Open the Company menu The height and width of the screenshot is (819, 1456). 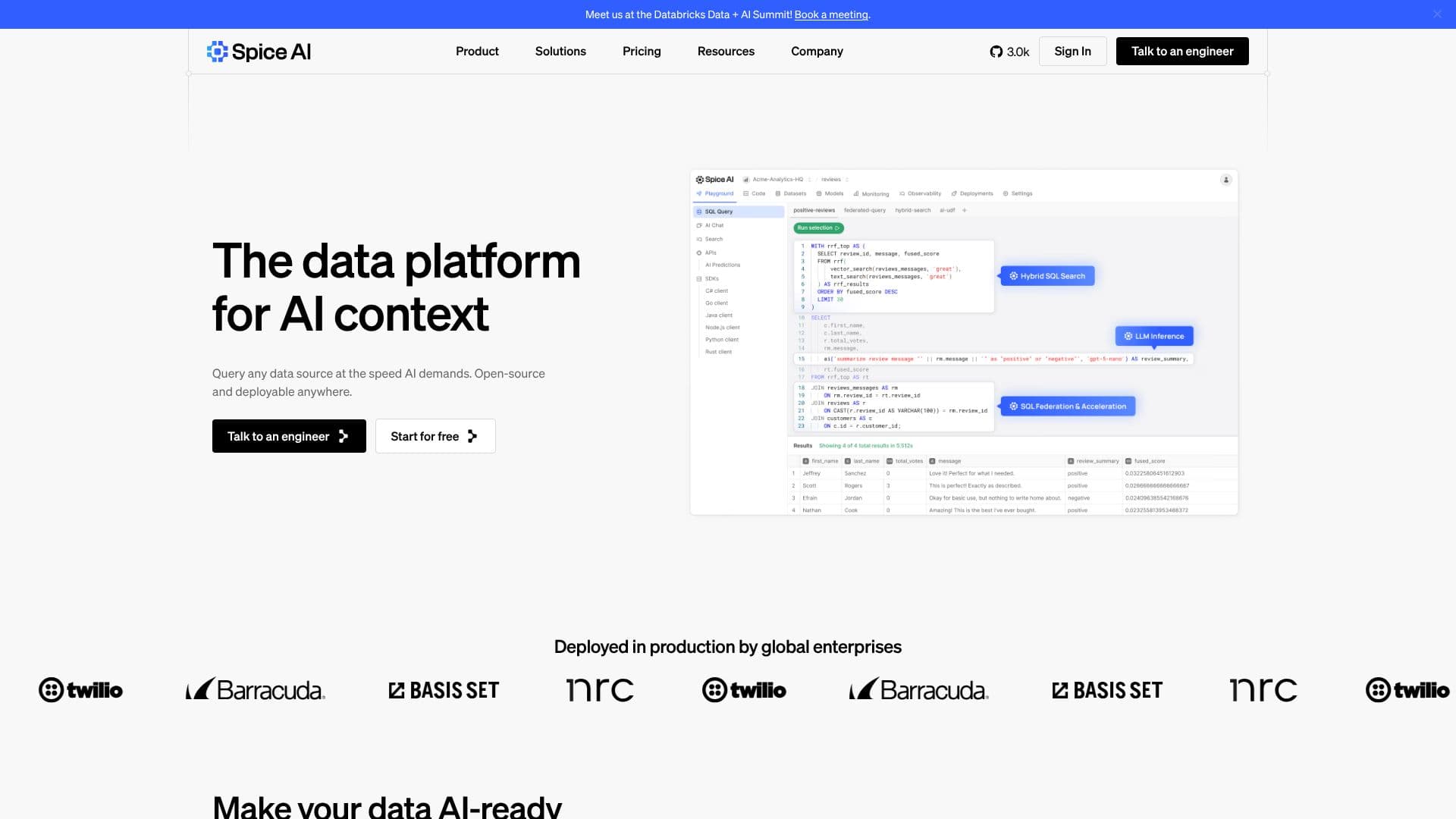coord(817,52)
